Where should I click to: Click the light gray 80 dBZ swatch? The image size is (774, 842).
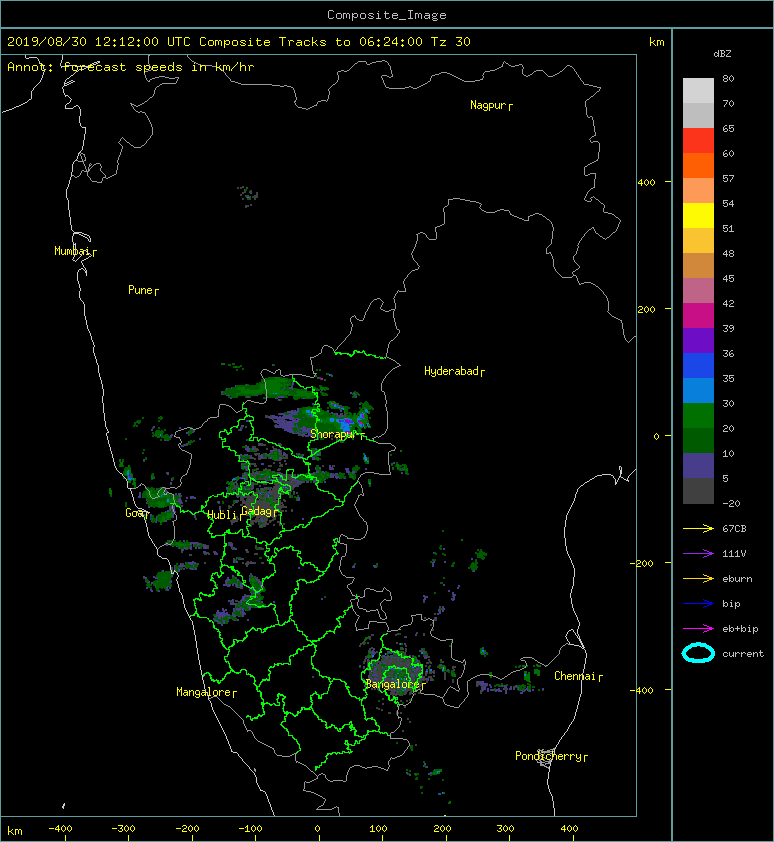coord(698,90)
